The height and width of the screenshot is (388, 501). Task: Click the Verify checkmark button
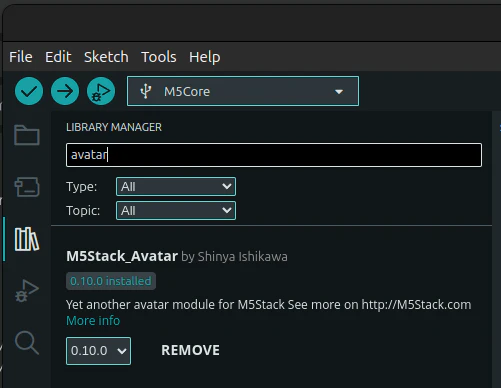point(29,91)
